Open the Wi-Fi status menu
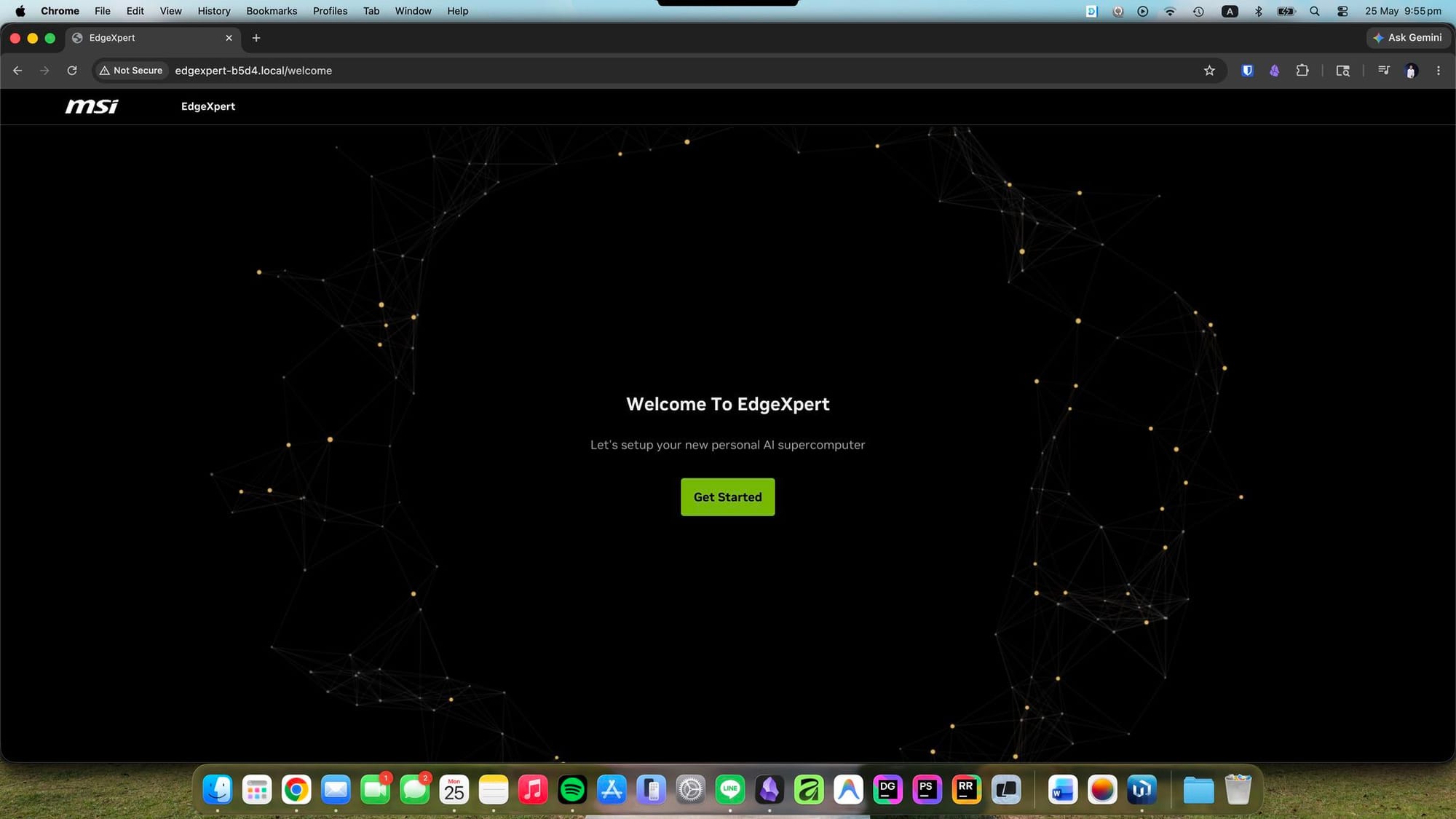 click(x=1170, y=11)
